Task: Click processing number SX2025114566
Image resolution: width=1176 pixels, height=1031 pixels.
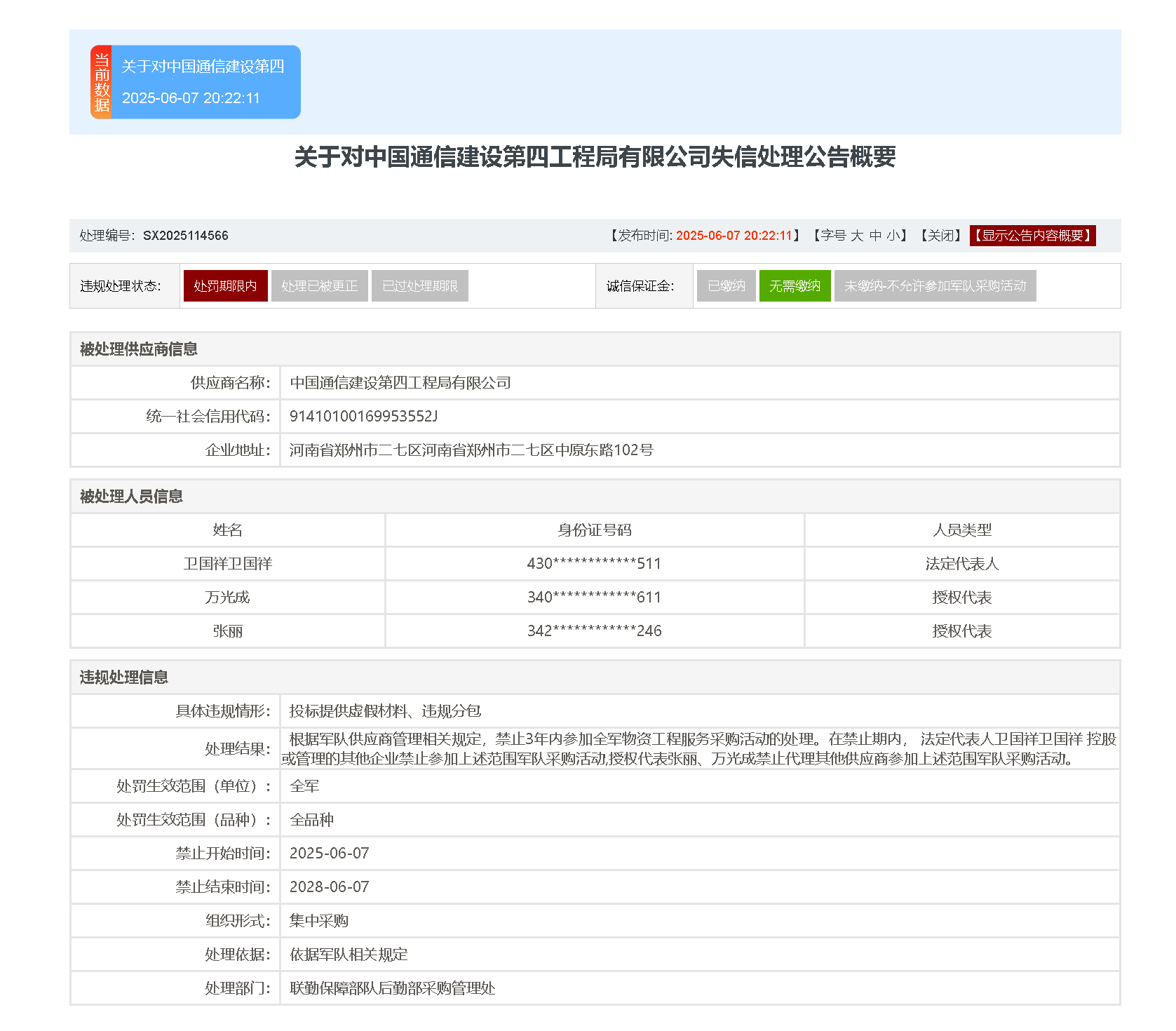Action: (186, 236)
